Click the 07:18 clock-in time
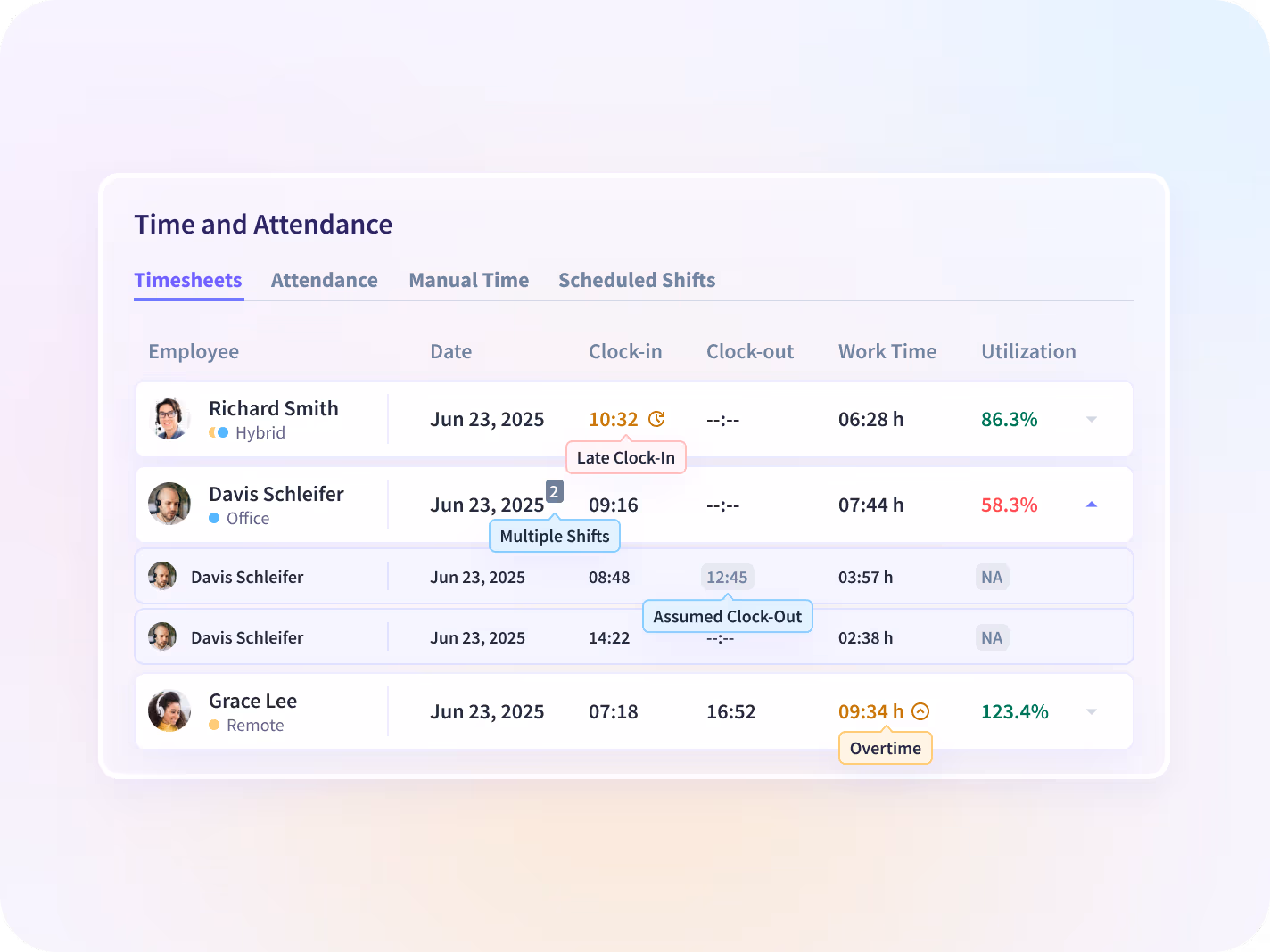This screenshot has width=1270, height=952. point(614,711)
